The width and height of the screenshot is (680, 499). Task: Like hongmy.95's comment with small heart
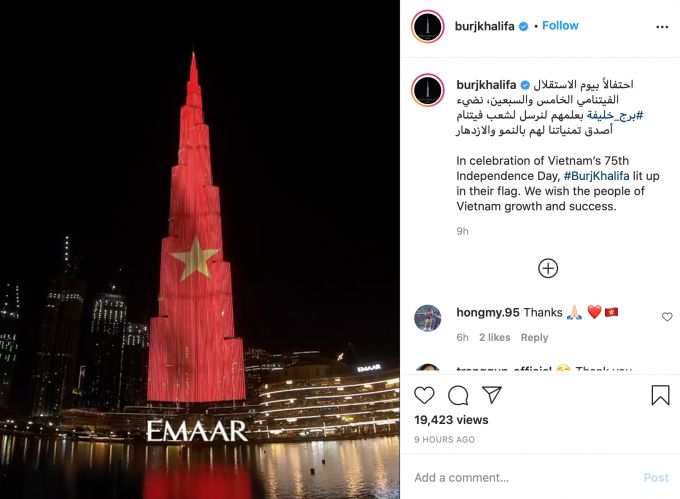[667, 317]
